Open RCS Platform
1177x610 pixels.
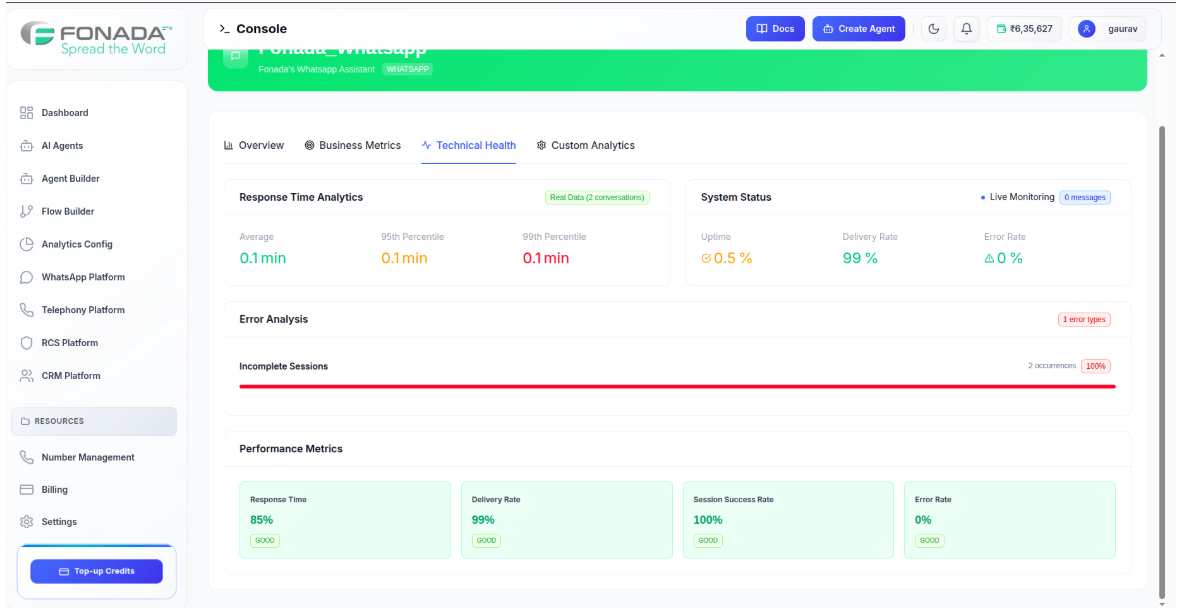point(70,343)
